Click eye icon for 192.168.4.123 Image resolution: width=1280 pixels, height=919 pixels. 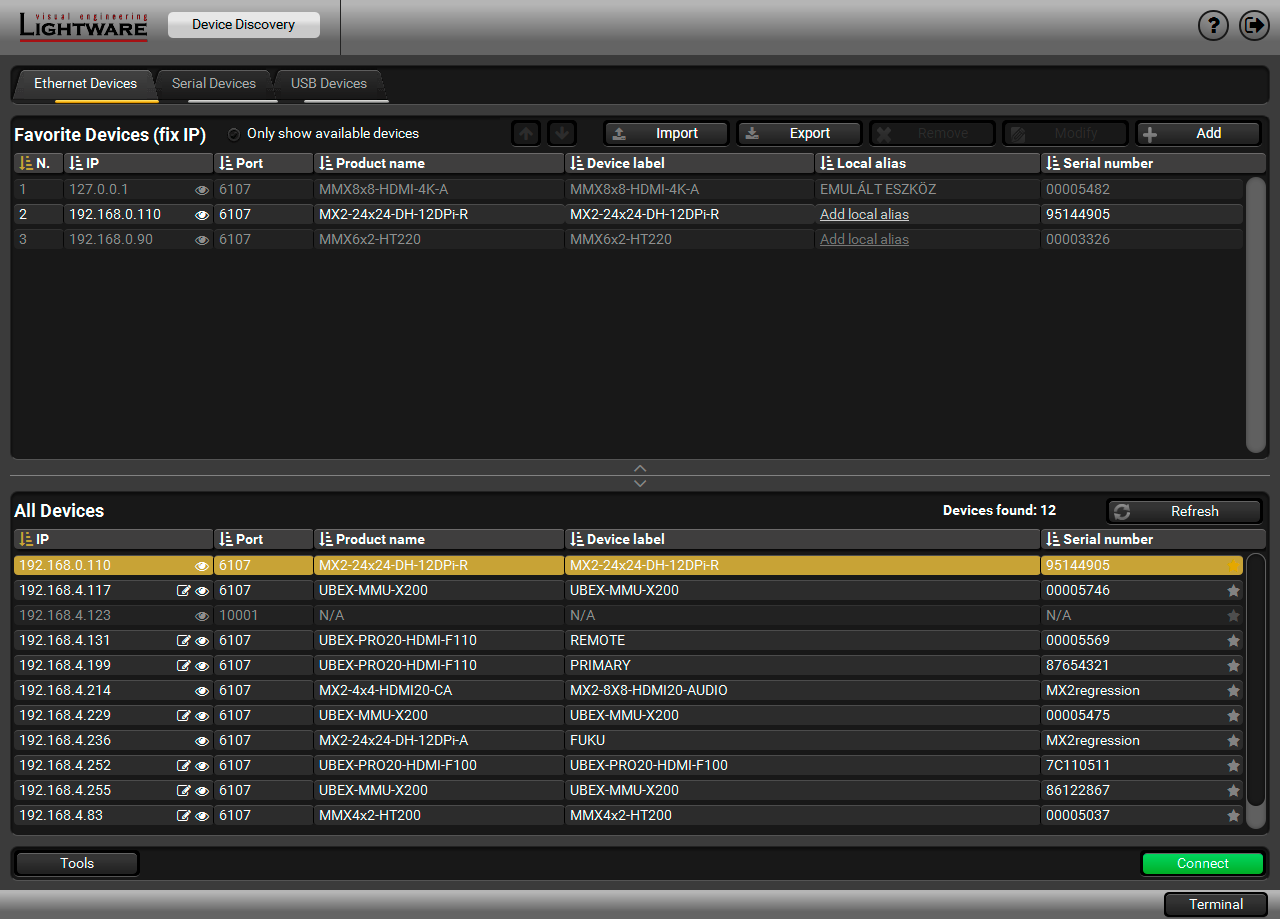[202, 616]
